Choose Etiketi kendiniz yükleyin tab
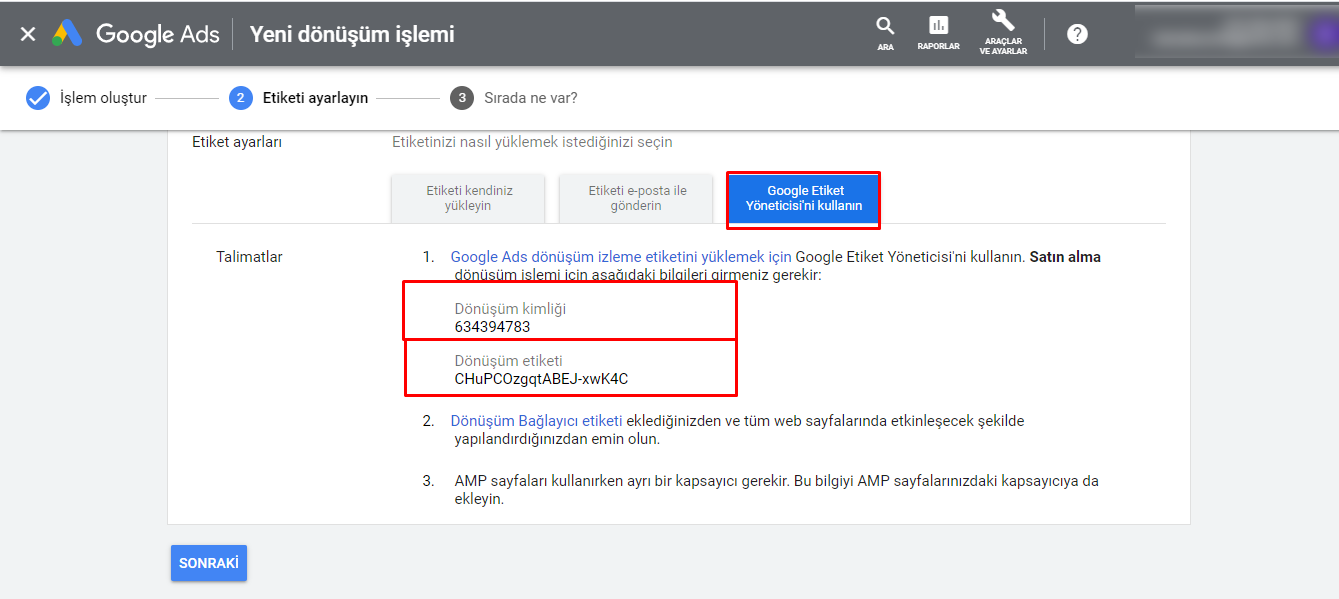 (x=468, y=198)
